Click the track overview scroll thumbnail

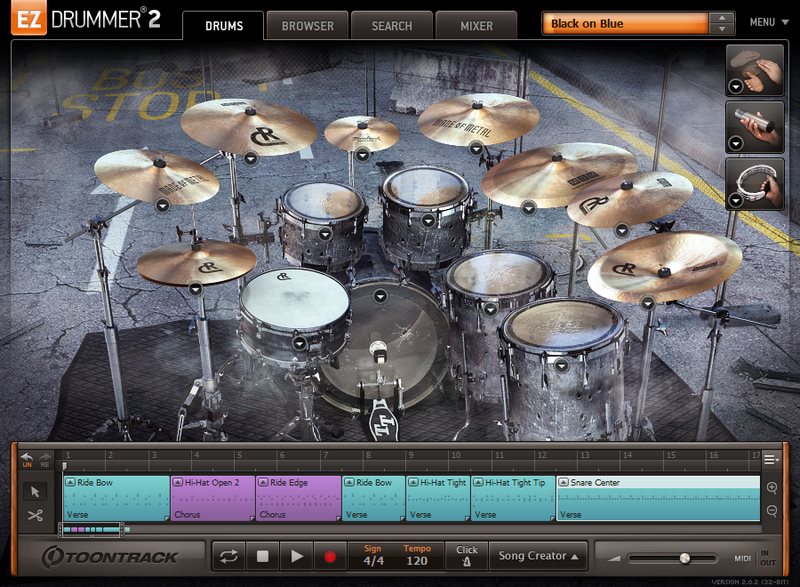[x=91, y=530]
